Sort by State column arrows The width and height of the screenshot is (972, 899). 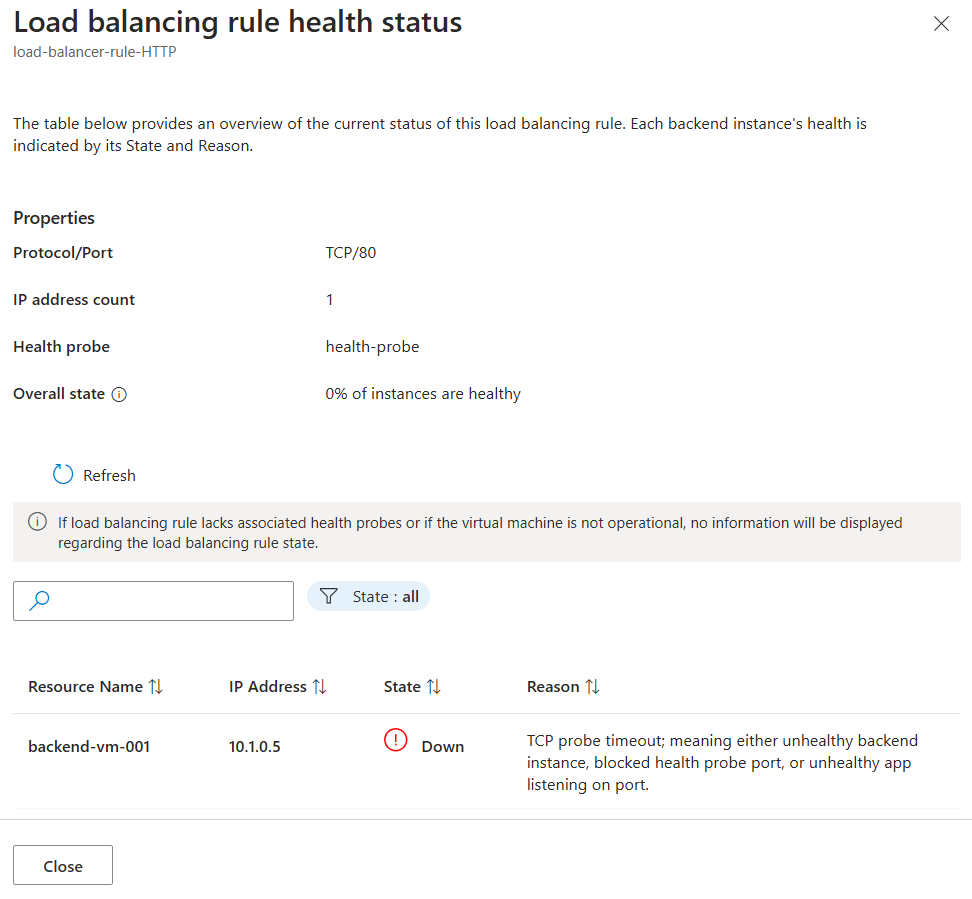433,687
